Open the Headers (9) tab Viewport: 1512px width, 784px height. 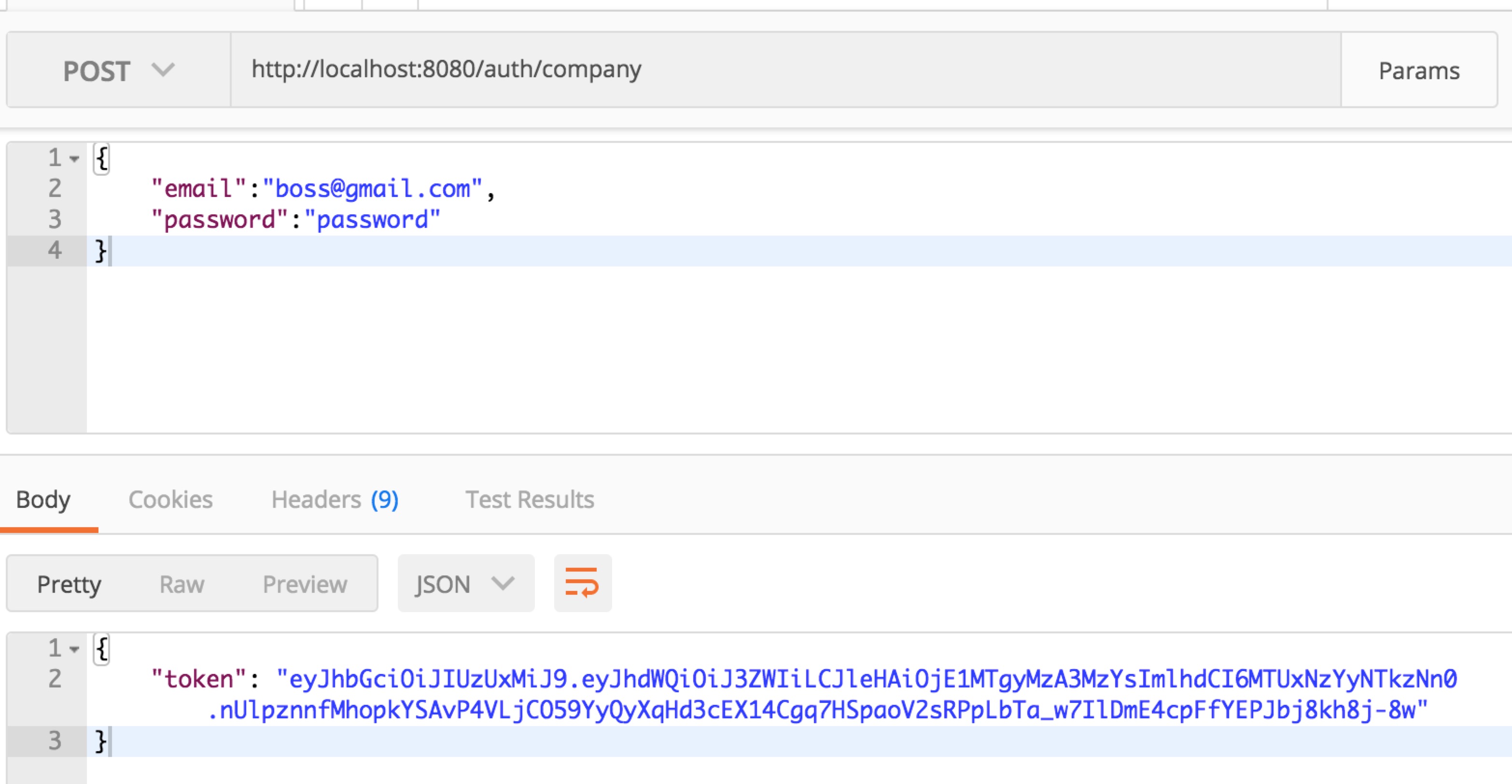tap(335, 499)
